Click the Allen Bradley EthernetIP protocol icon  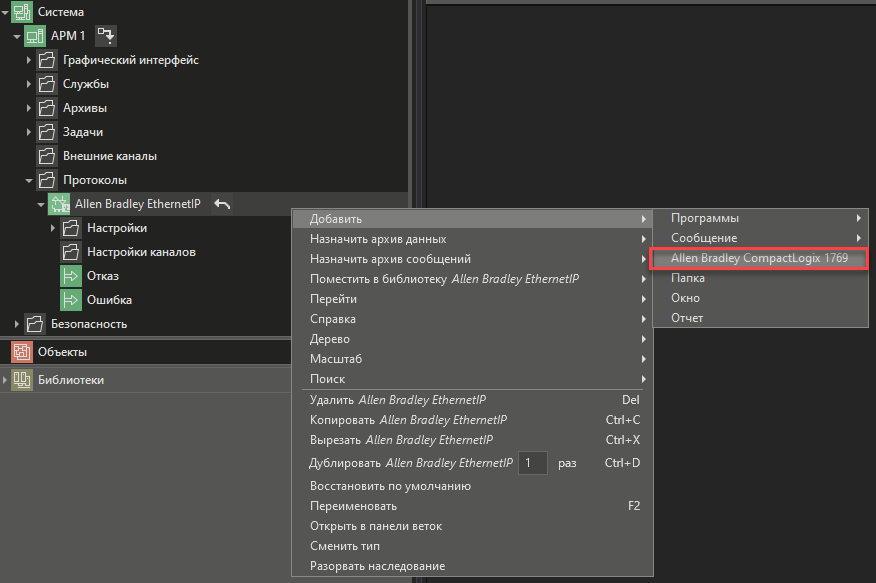point(59,204)
